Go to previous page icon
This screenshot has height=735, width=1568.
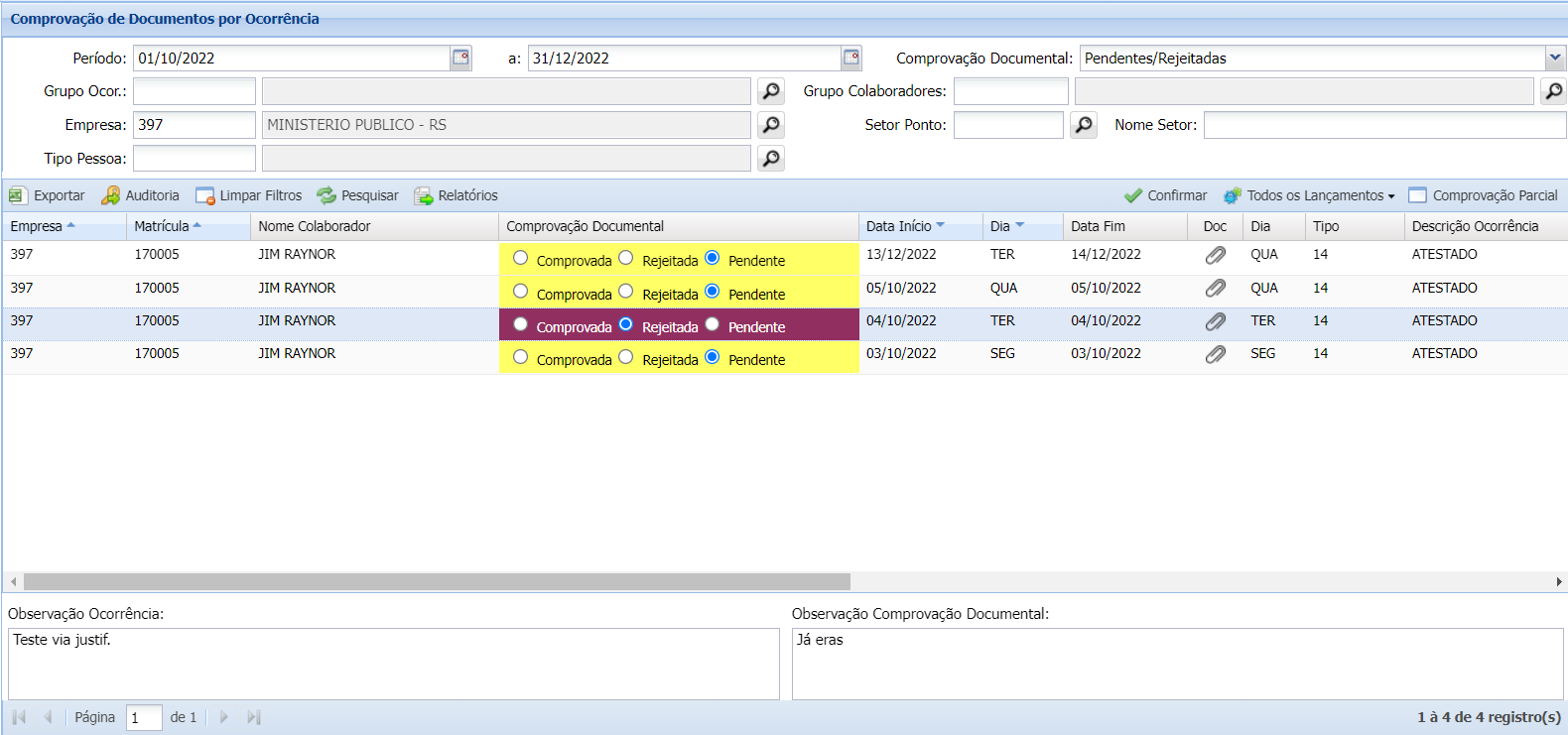pyautogui.click(x=48, y=717)
